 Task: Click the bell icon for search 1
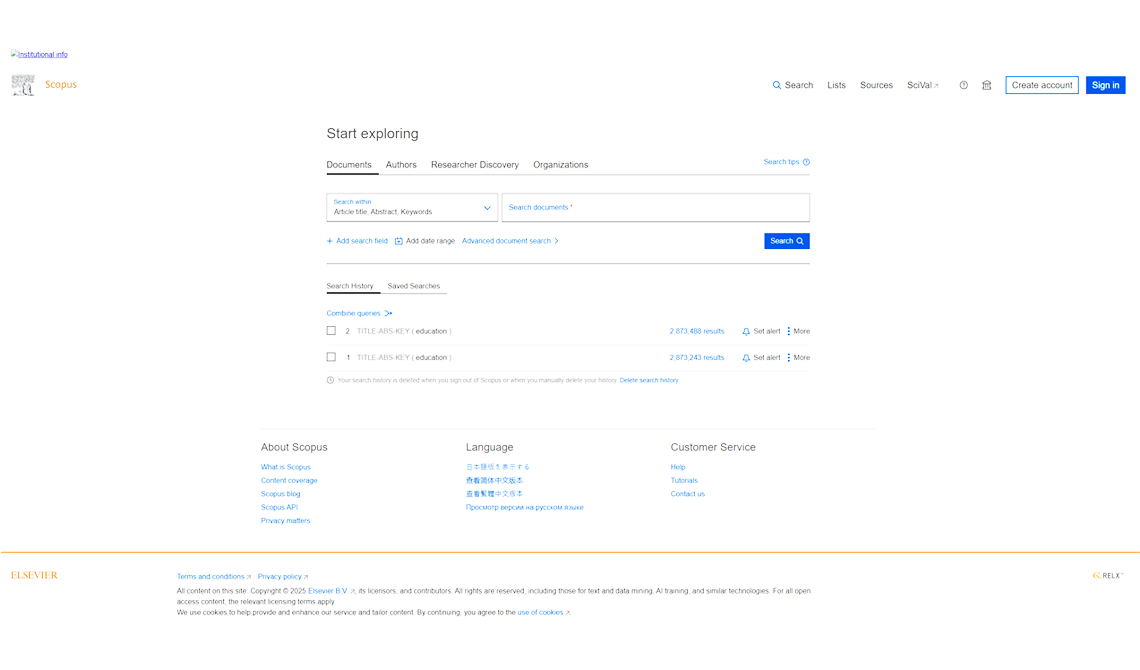tap(746, 358)
